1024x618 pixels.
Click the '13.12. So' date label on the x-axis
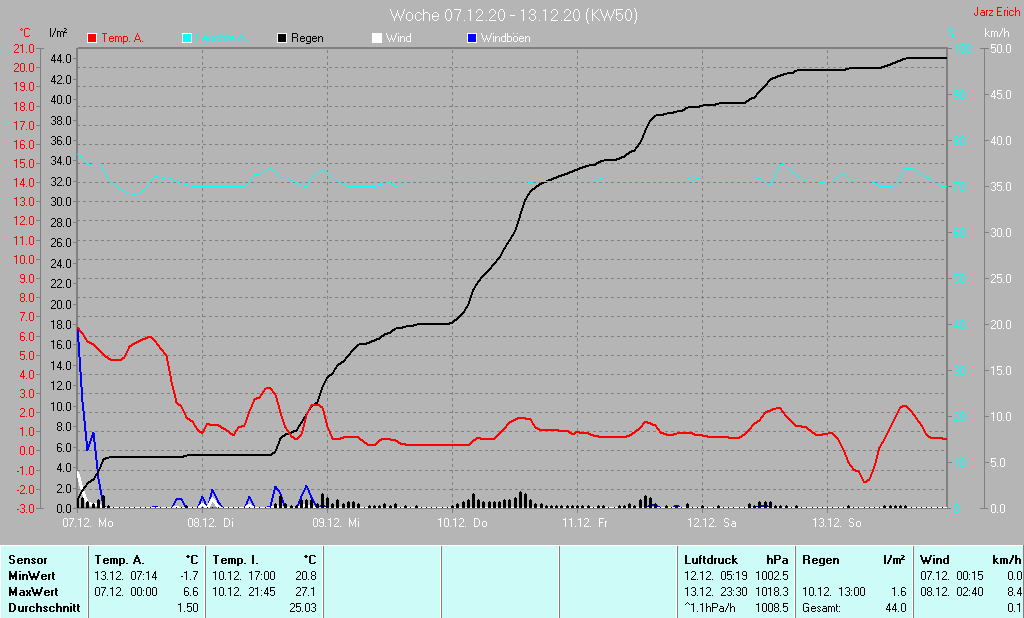click(x=837, y=523)
